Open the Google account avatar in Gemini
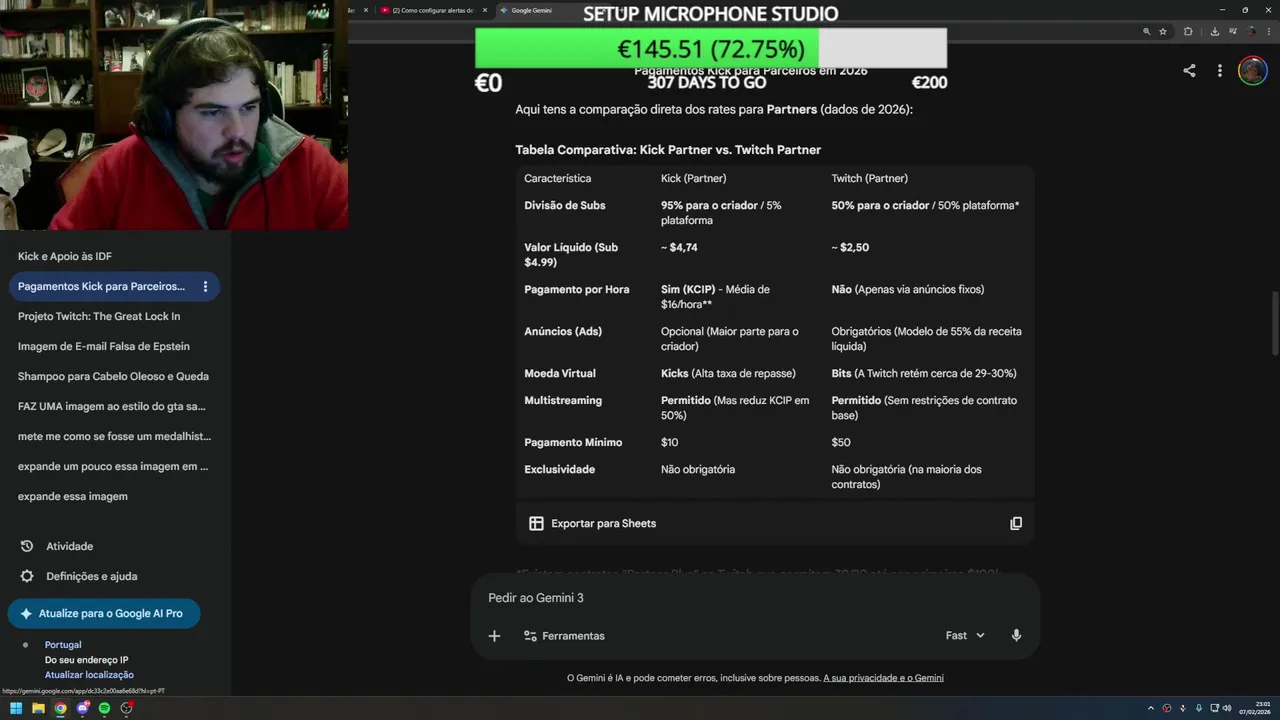 click(x=1252, y=70)
